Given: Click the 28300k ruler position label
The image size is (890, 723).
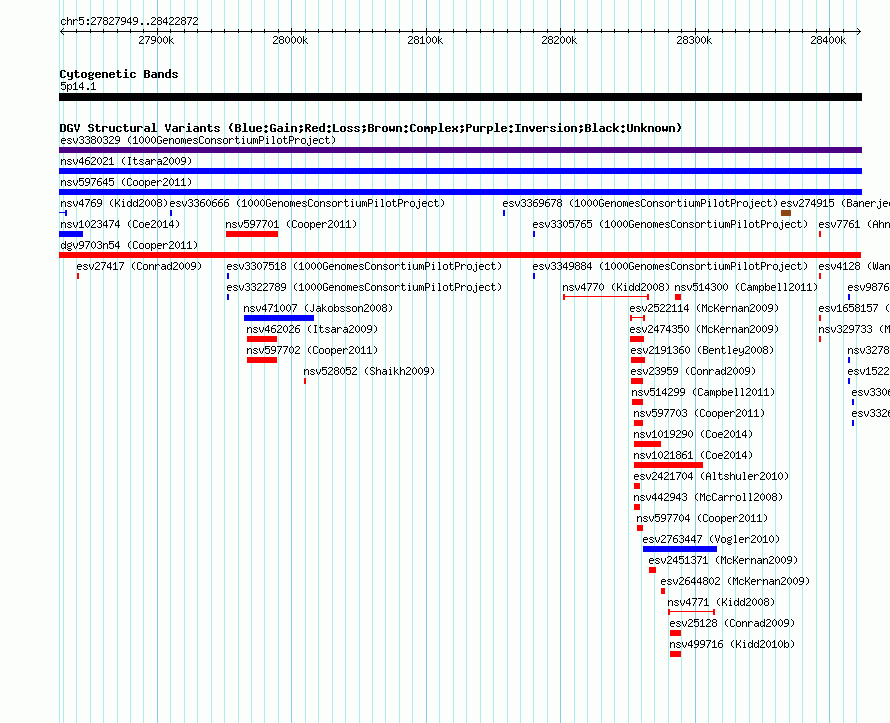Looking at the screenshot, I should [694, 40].
